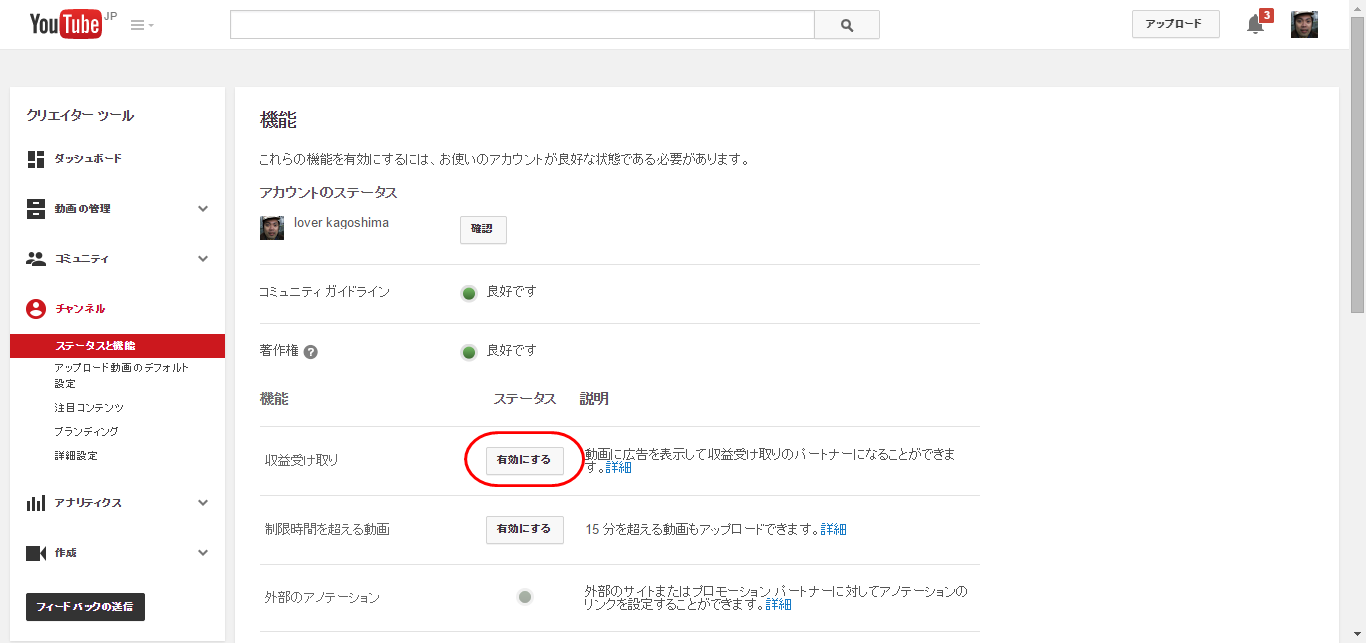Click the 外部のアノテーション feature label
The height and width of the screenshot is (643, 1366).
click(x=322, y=598)
